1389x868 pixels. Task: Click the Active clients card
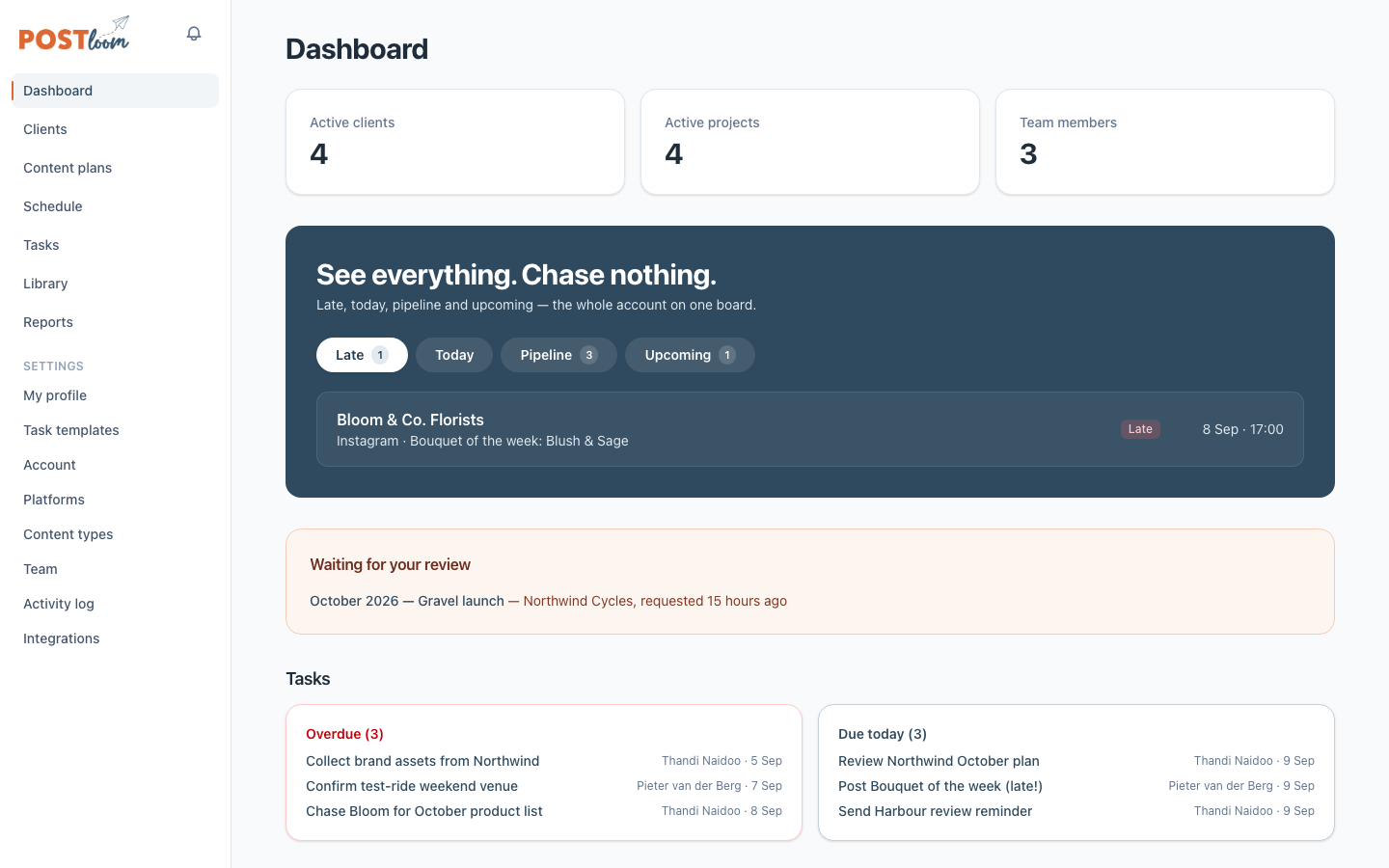coord(455,142)
